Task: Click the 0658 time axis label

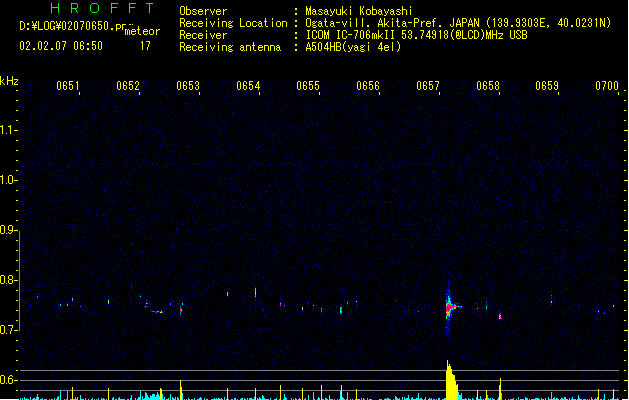Action: 488,86
